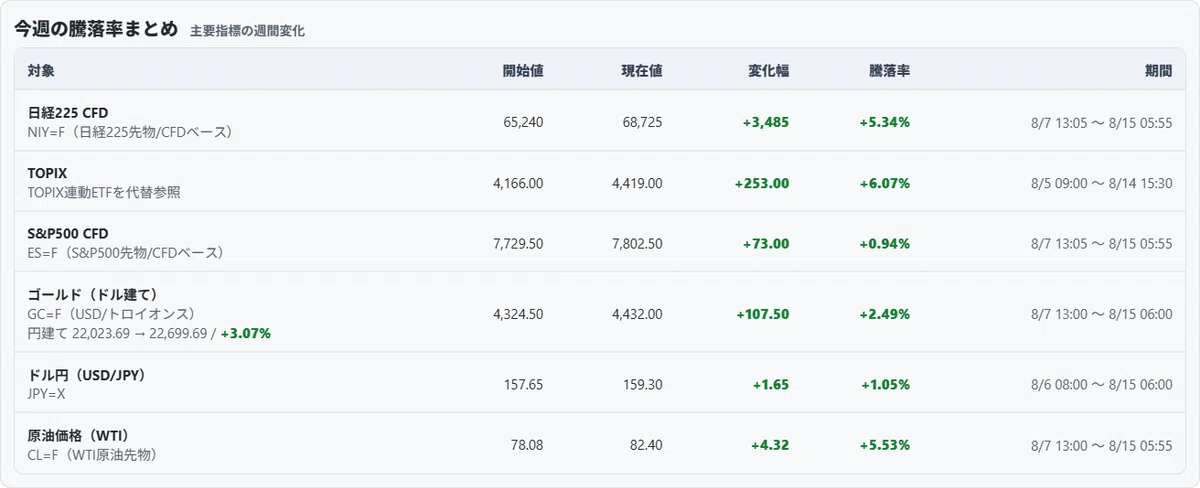Click the 現在値 column header
This screenshot has width=1200, height=488.
coord(641,71)
